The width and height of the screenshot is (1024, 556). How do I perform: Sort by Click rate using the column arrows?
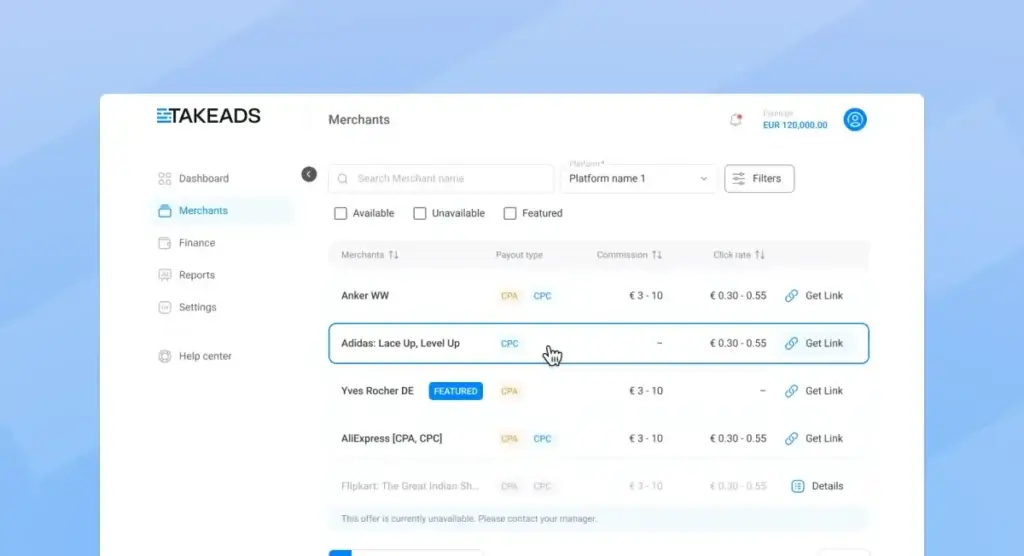760,255
